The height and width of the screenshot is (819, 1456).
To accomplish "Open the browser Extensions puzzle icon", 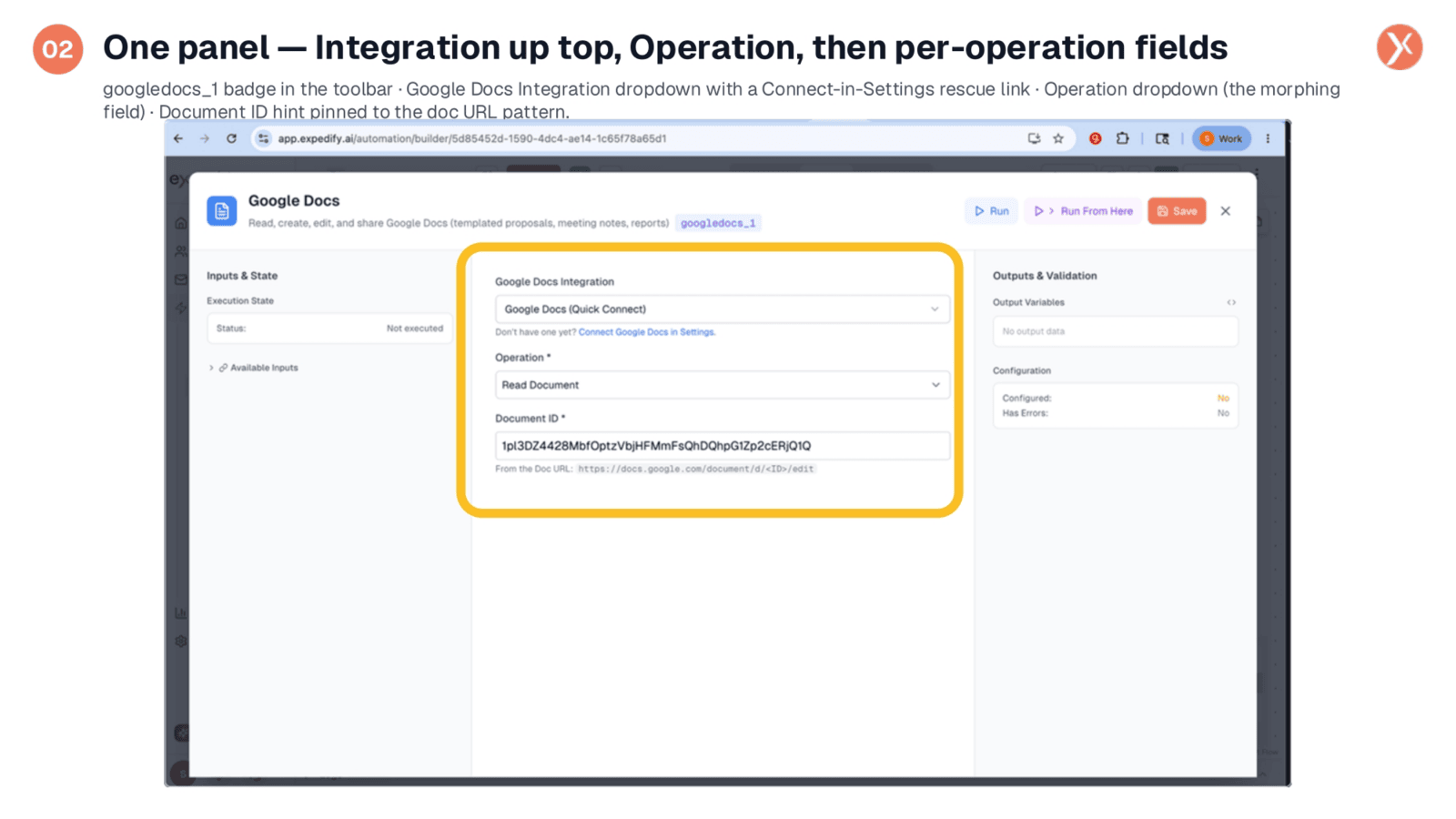I will [1123, 138].
